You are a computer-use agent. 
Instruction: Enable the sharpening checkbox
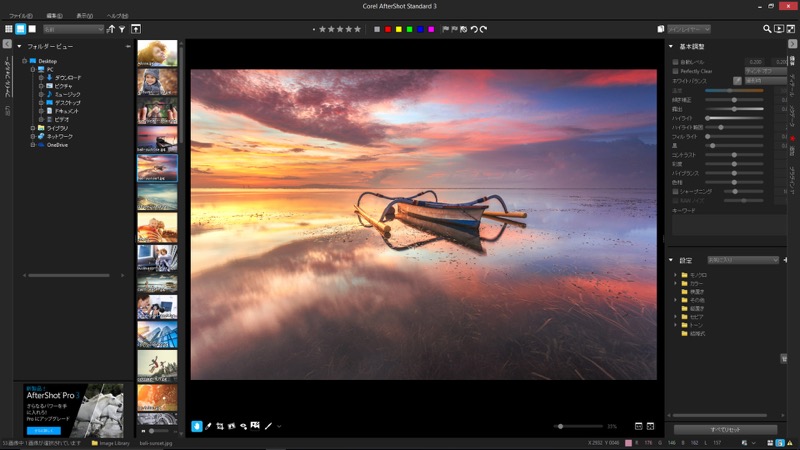675,191
